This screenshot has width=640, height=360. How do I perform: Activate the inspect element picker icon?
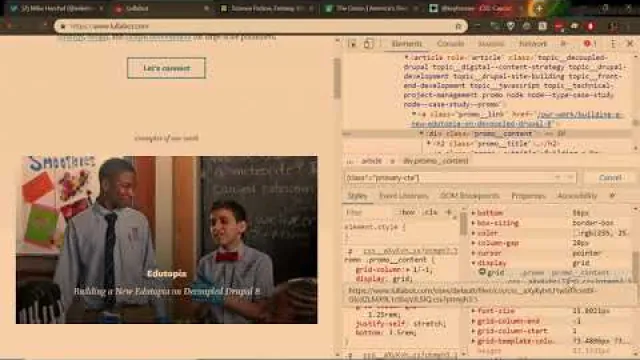[352, 44]
